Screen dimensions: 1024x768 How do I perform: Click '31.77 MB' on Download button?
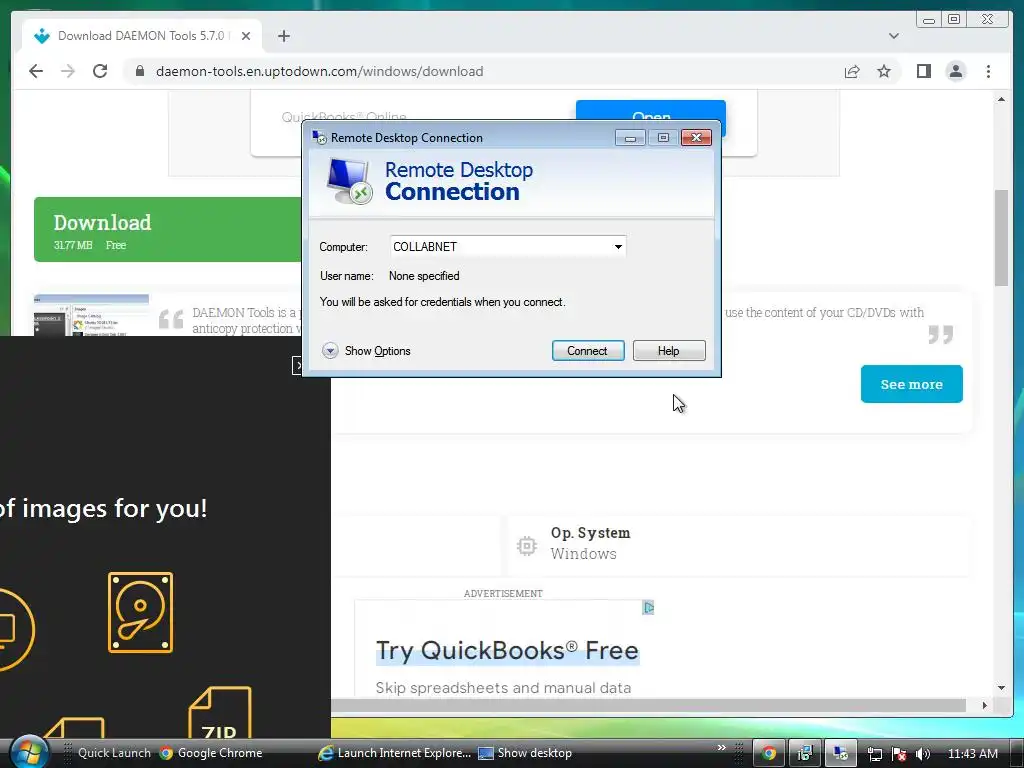pyautogui.click(x=73, y=245)
